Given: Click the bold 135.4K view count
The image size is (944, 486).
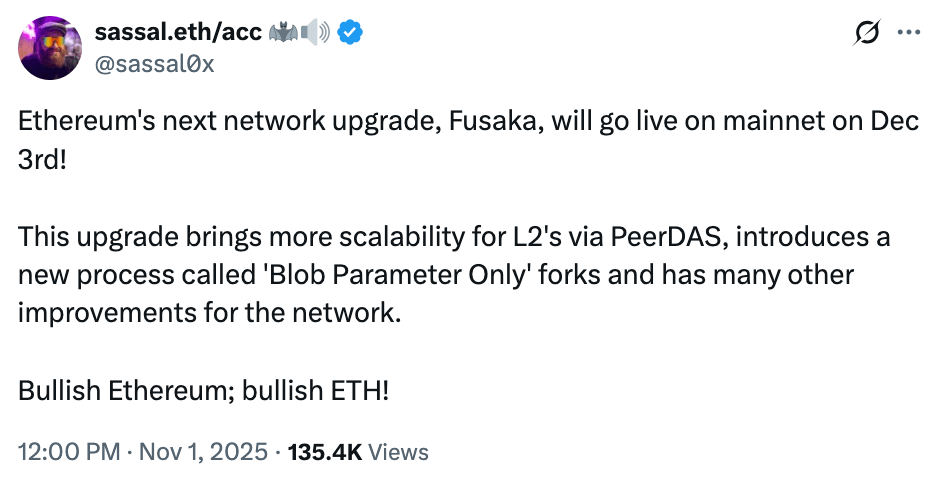Looking at the screenshot, I should (x=324, y=452).
